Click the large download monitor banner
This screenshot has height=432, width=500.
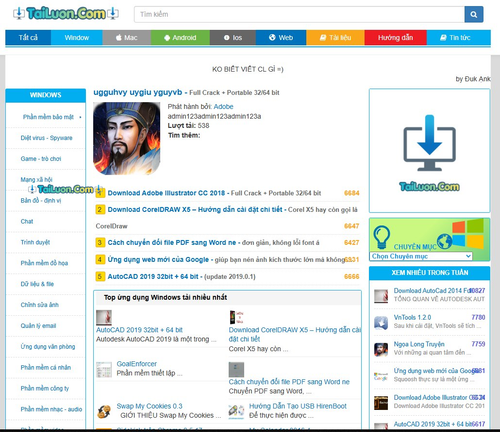(429, 151)
